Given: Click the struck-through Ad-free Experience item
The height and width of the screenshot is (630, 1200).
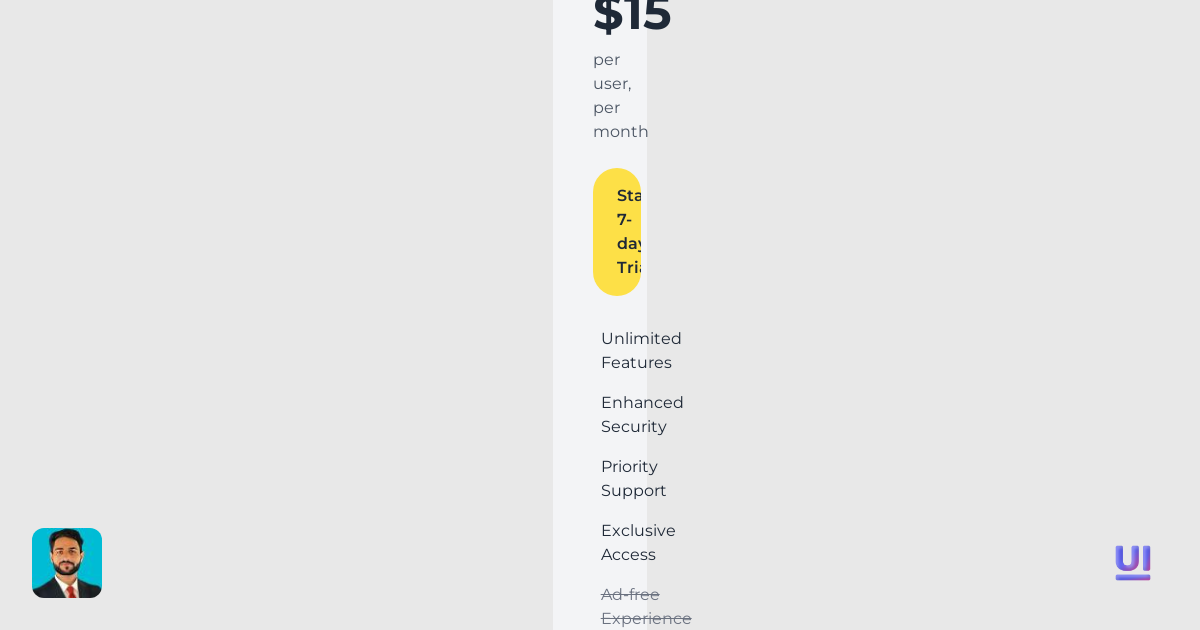Looking at the screenshot, I should (646, 606).
